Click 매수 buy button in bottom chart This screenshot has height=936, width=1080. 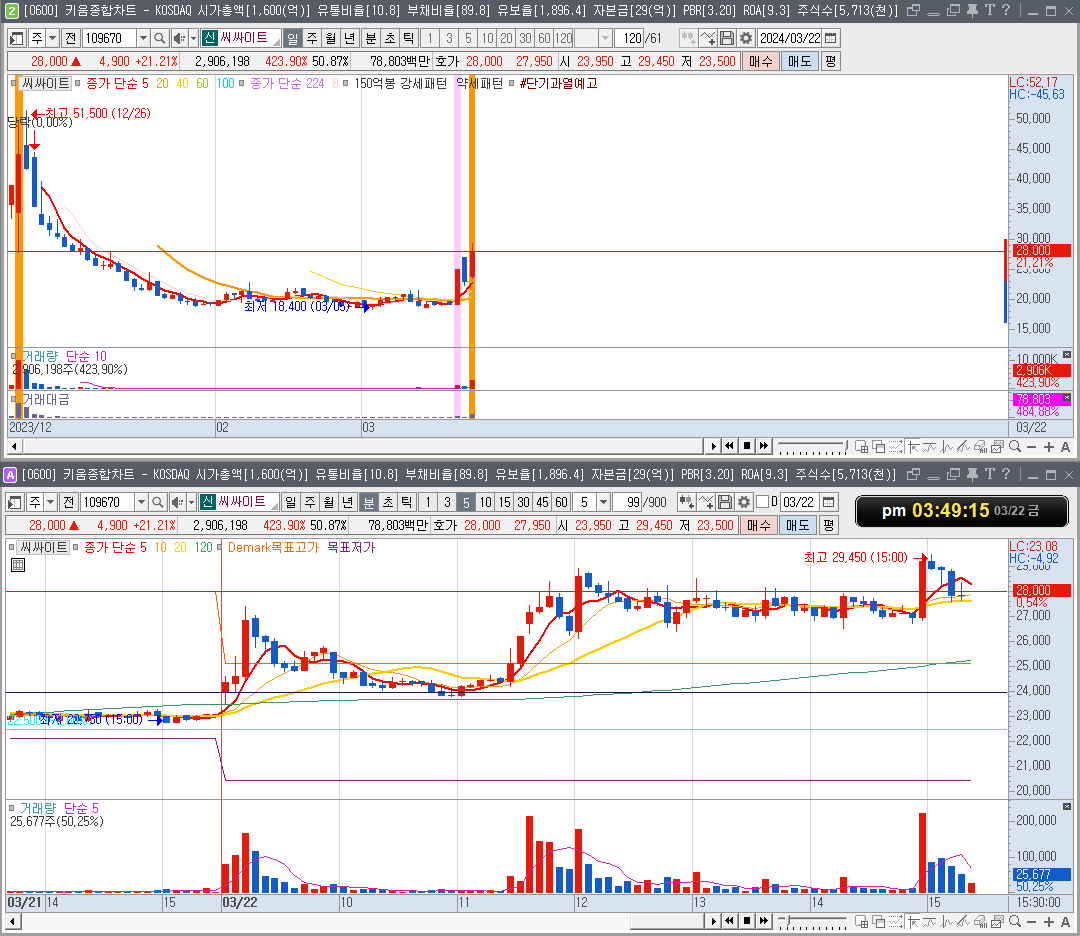click(758, 526)
